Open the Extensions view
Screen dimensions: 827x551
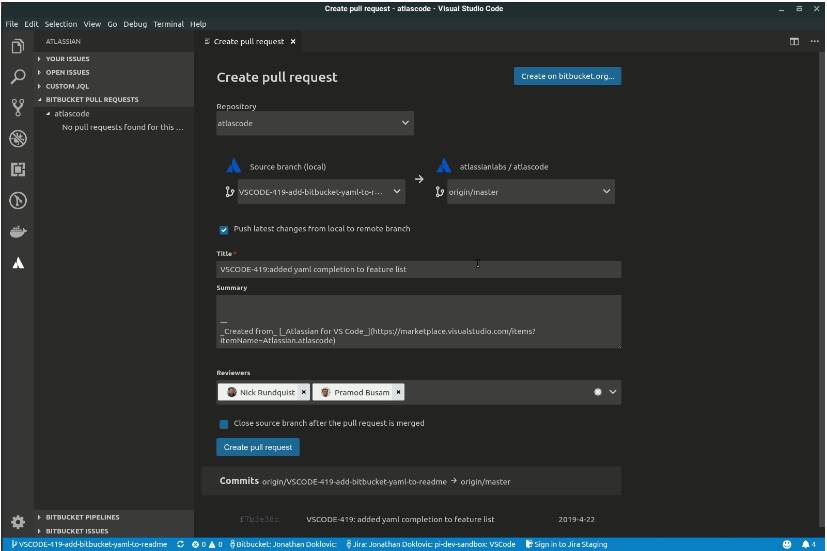(x=18, y=169)
